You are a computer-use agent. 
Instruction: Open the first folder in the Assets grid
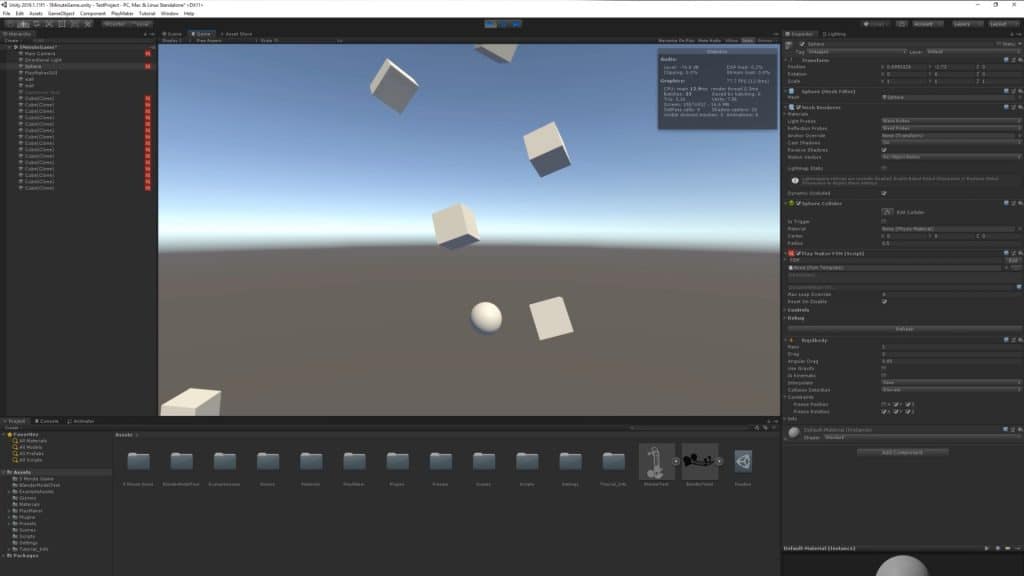coord(138,461)
